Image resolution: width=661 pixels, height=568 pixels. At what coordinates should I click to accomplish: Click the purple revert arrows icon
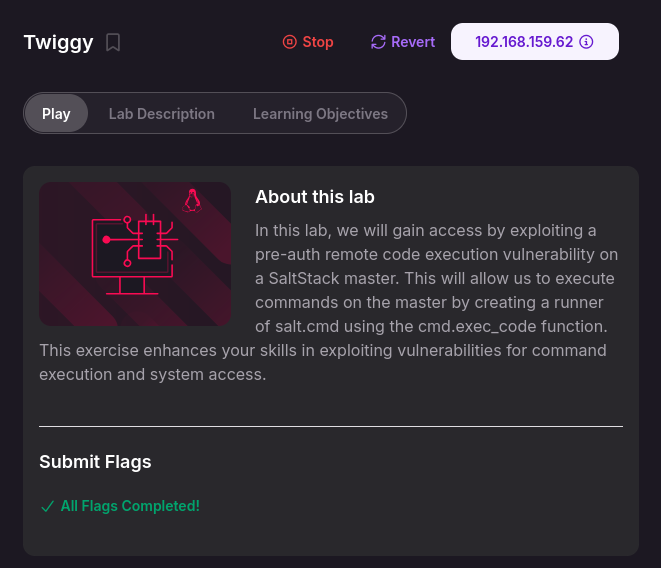tap(378, 42)
